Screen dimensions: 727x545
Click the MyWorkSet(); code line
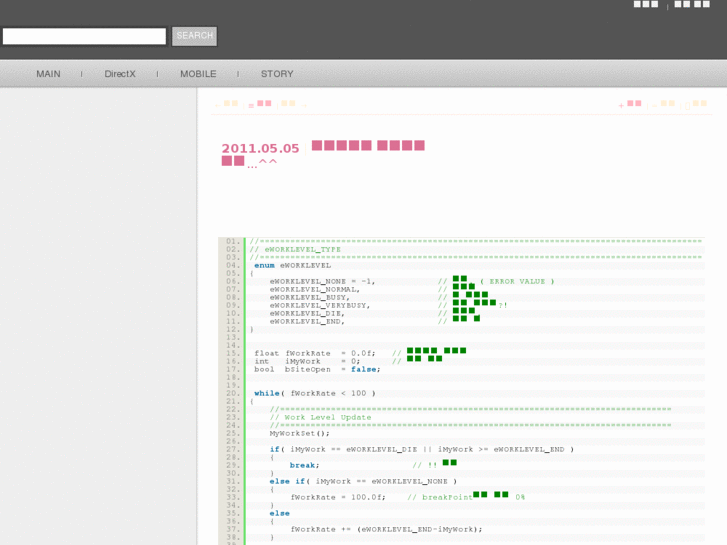[299, 433]
